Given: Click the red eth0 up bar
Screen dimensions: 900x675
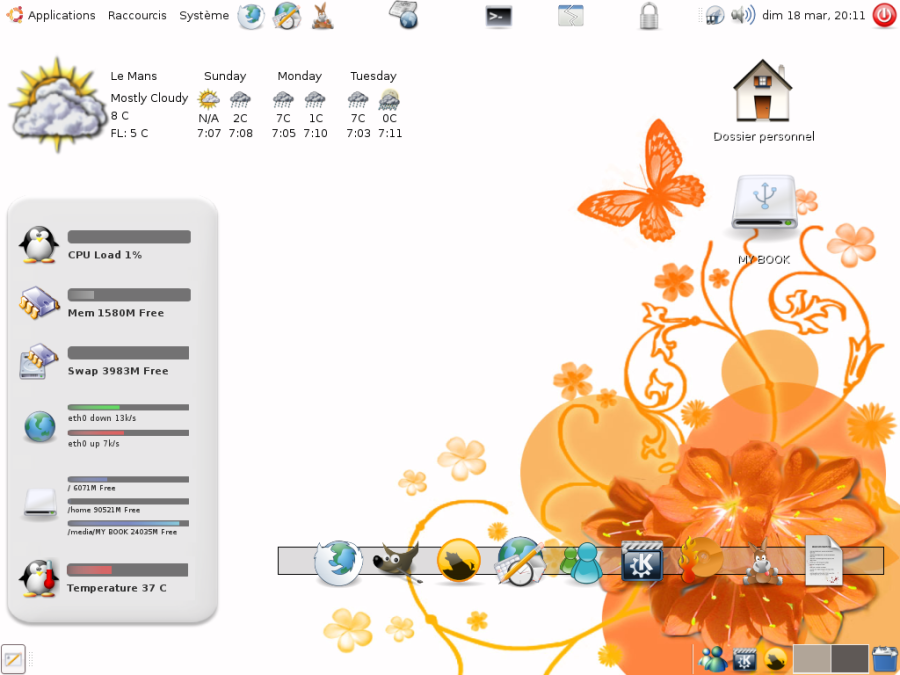Looking at the screenshot, I should 129,433.
